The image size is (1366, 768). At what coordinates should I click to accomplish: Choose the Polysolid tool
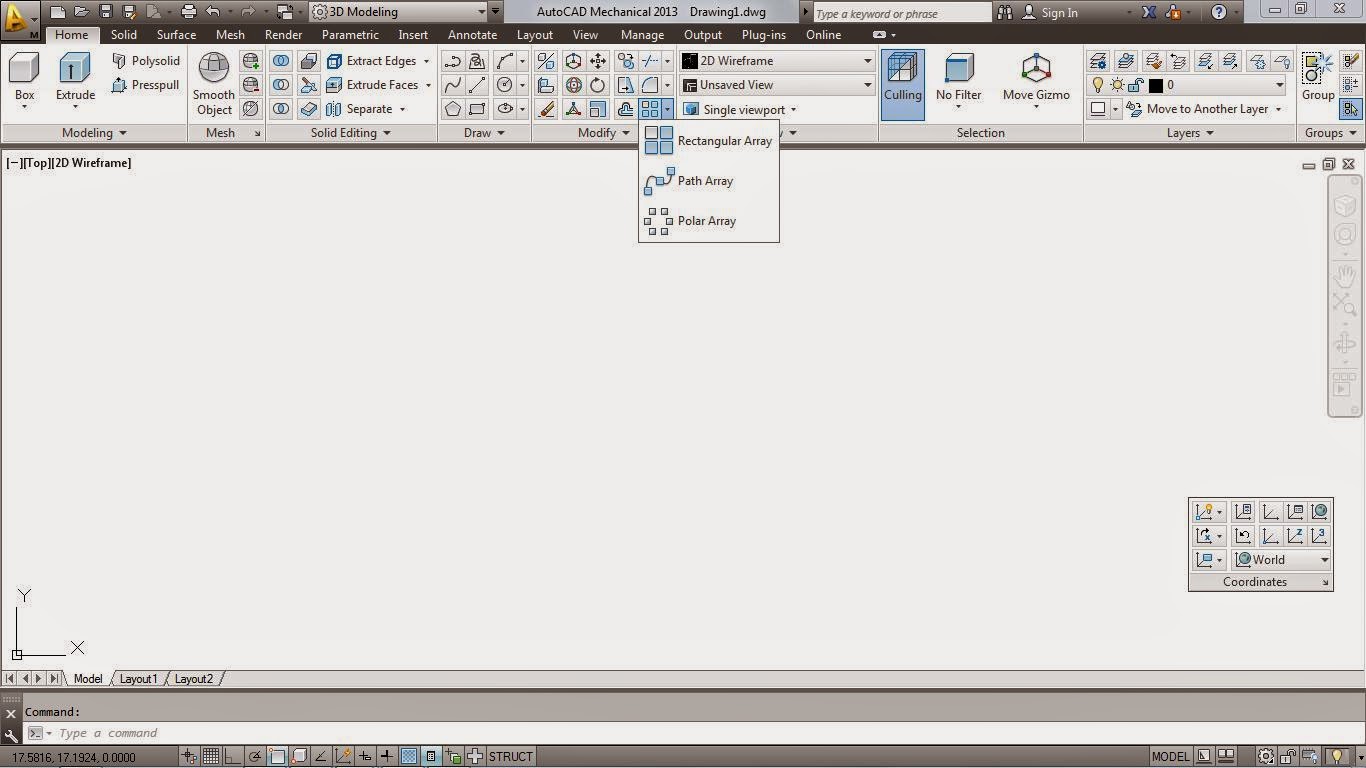[146, 61]
